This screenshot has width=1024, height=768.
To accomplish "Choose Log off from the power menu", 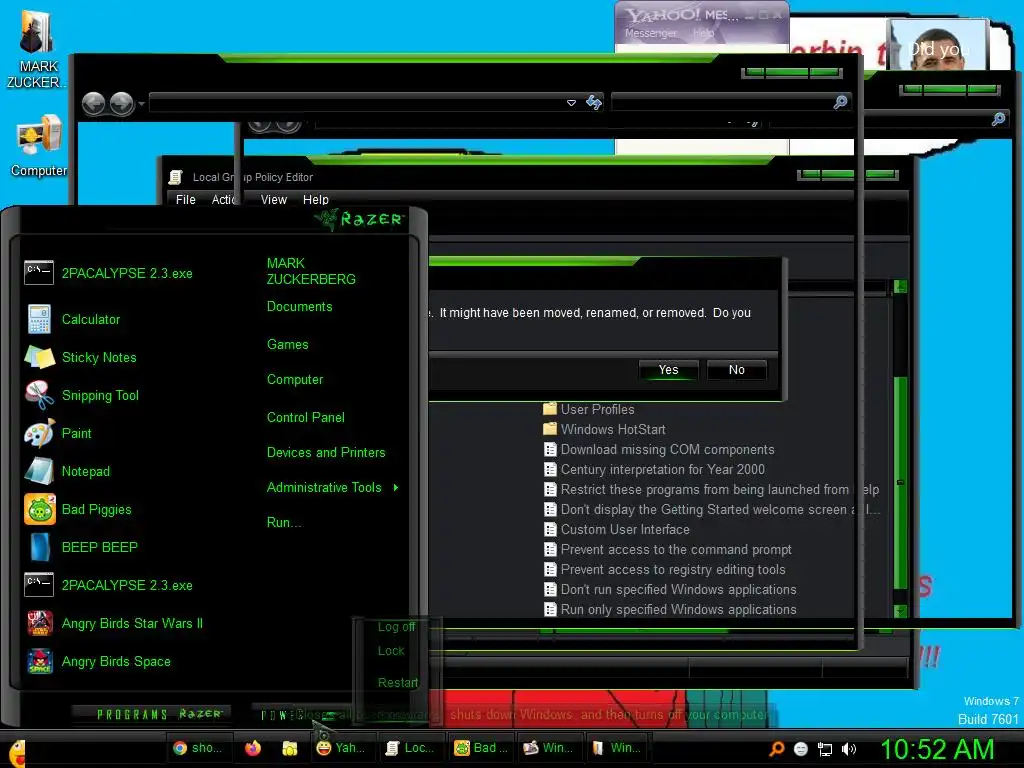I will (x=396, y=627).
